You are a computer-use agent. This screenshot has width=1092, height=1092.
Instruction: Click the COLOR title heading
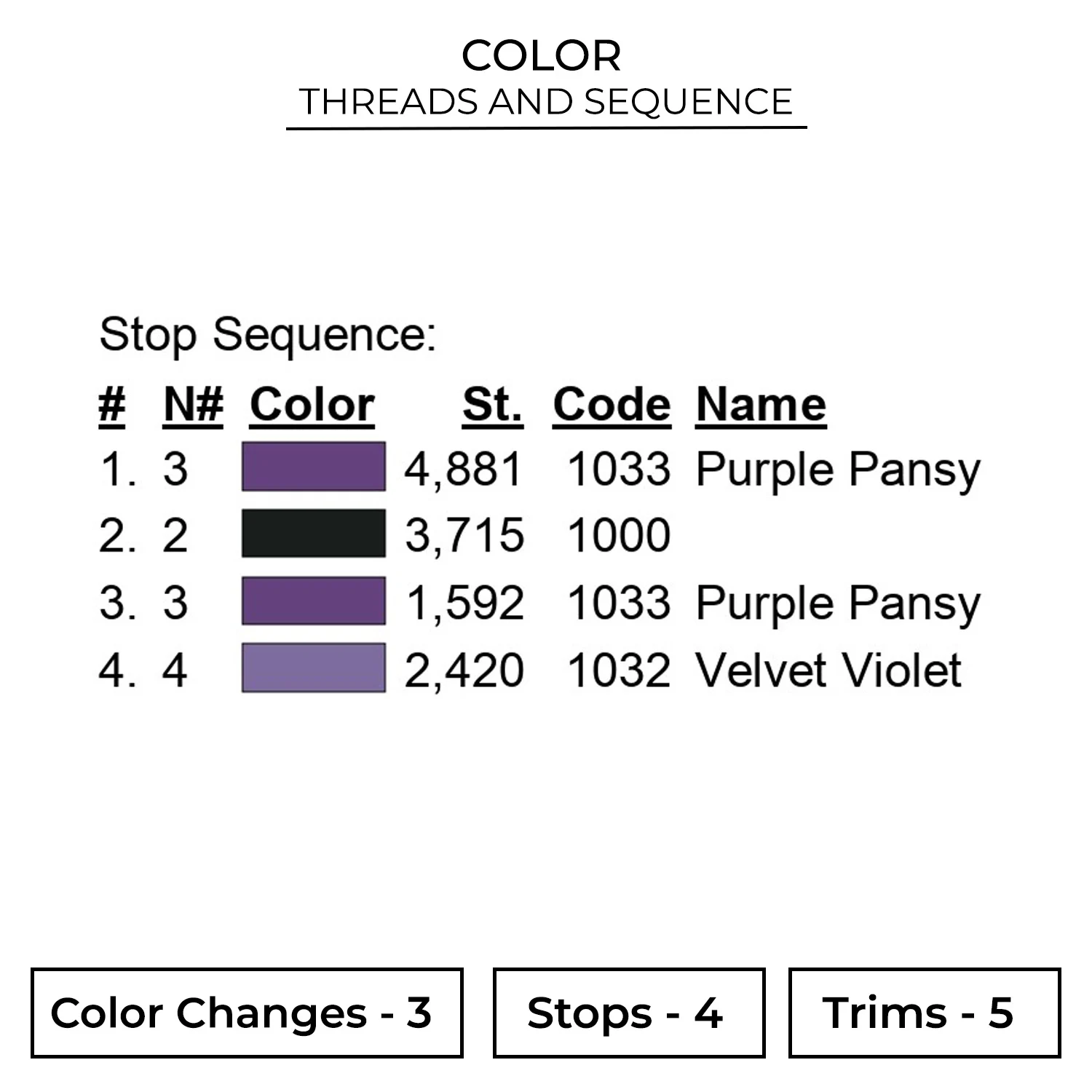coord(541,55)
